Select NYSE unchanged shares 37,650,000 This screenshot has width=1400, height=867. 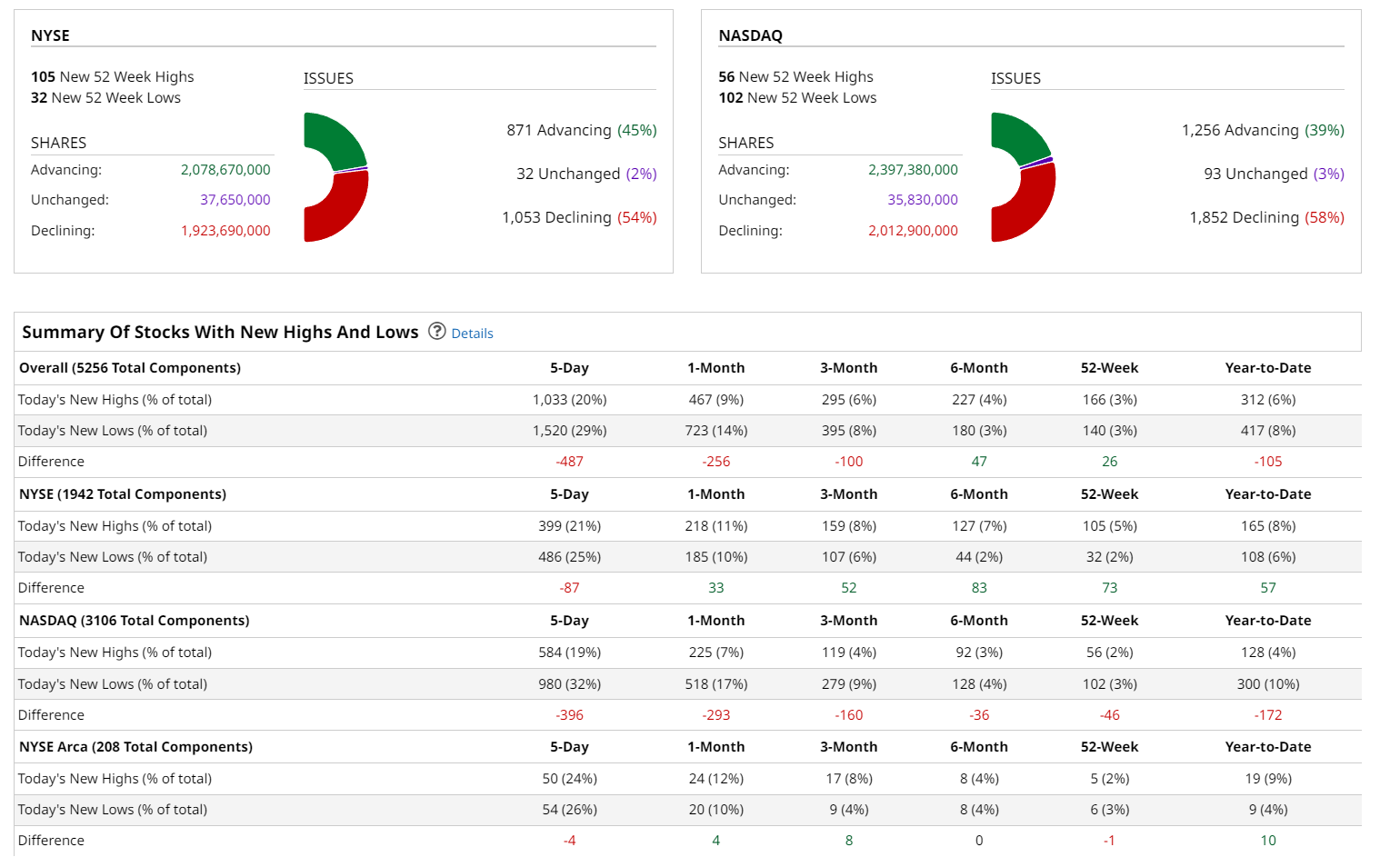coord(235,200)
